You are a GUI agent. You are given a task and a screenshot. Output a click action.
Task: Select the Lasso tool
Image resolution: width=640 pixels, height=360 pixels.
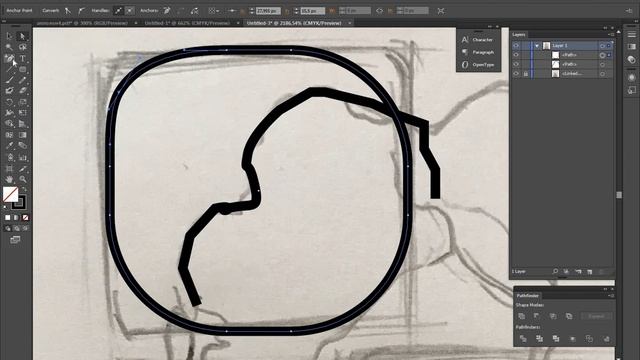pos(22,47)
